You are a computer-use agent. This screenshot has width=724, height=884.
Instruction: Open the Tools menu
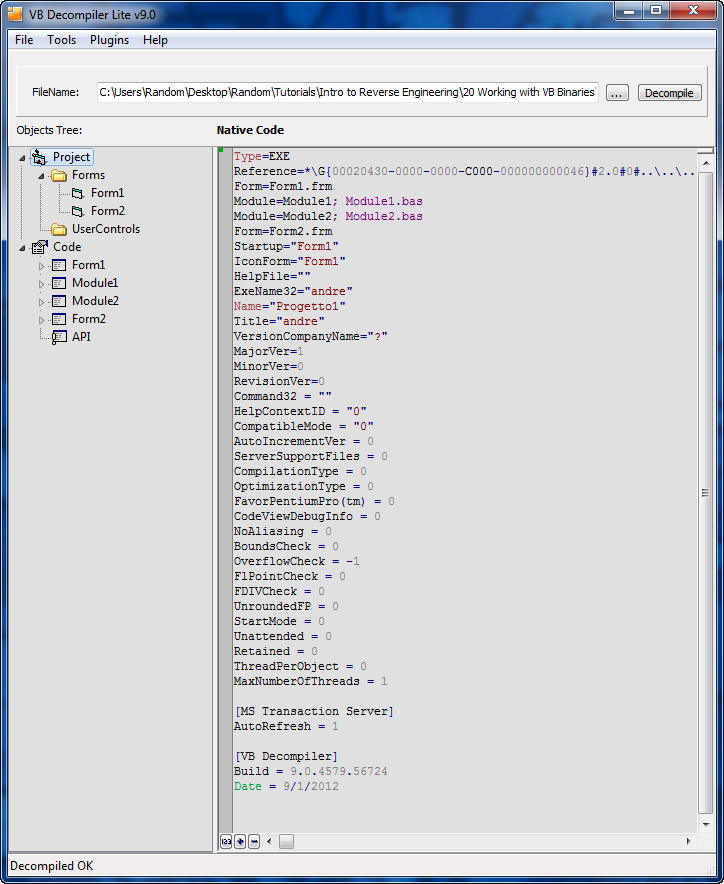pyautogui.click(x=61, y=40)
